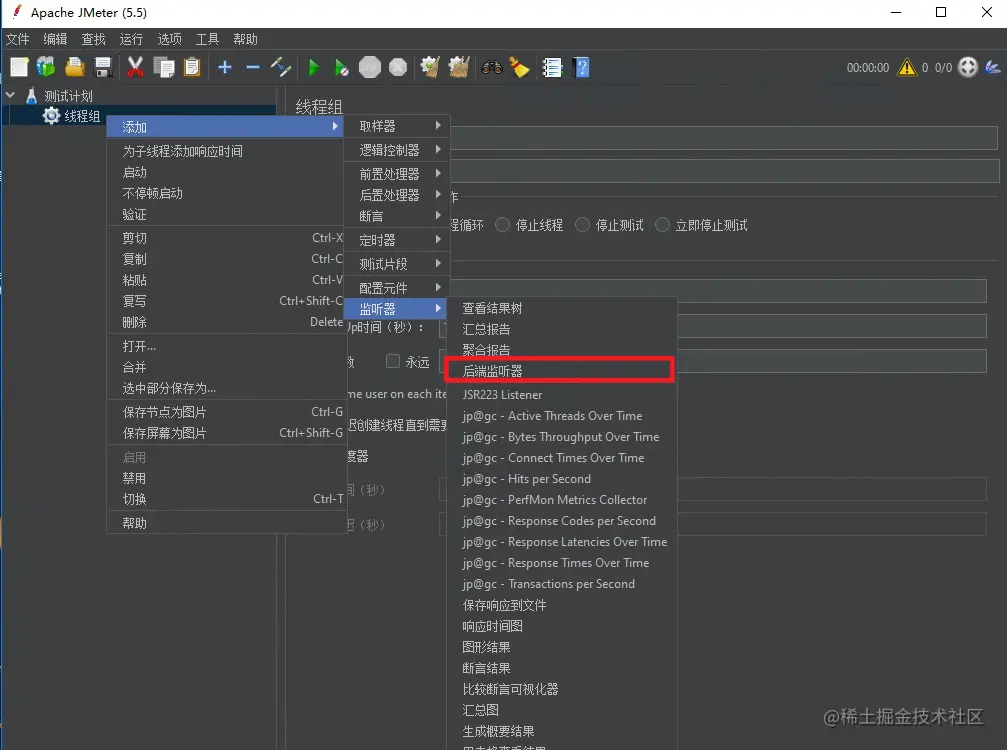Choose 查看结果树 listener
The height and width of the screenshot is (750, 1007).
point(562,308)
